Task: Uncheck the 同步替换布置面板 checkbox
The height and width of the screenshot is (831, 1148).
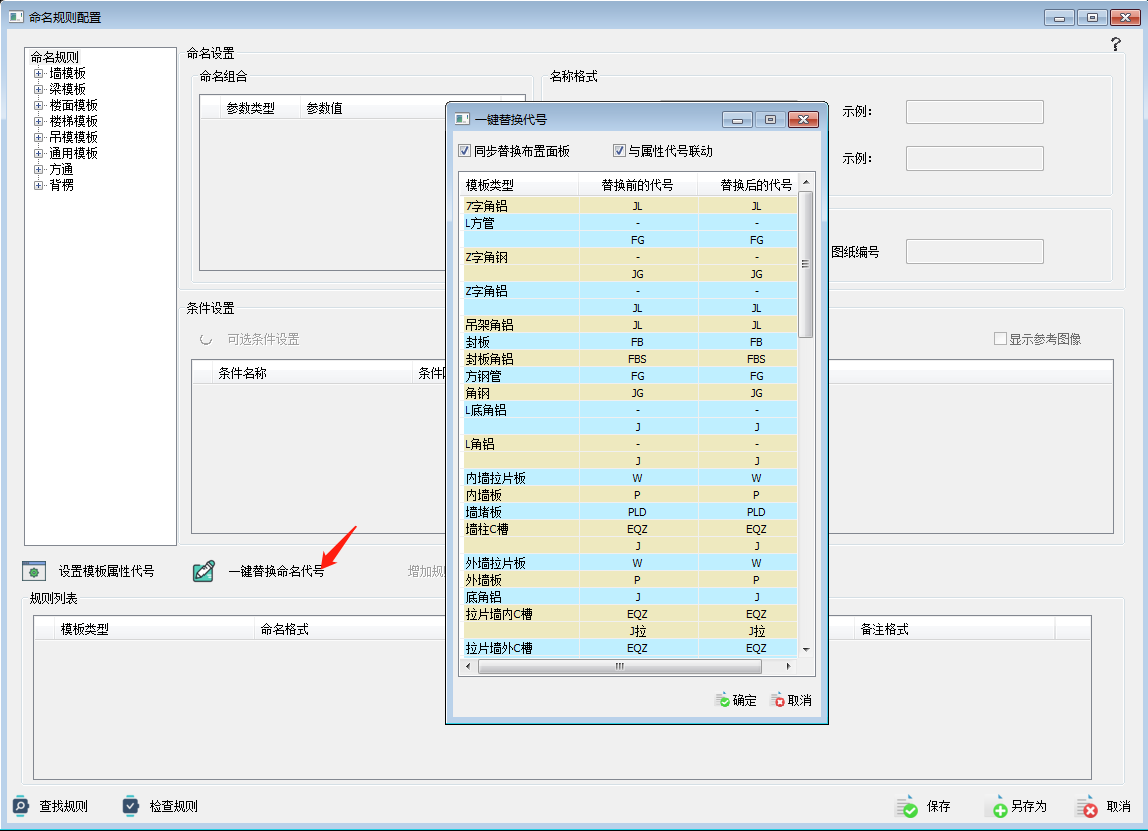Action: 464,151
